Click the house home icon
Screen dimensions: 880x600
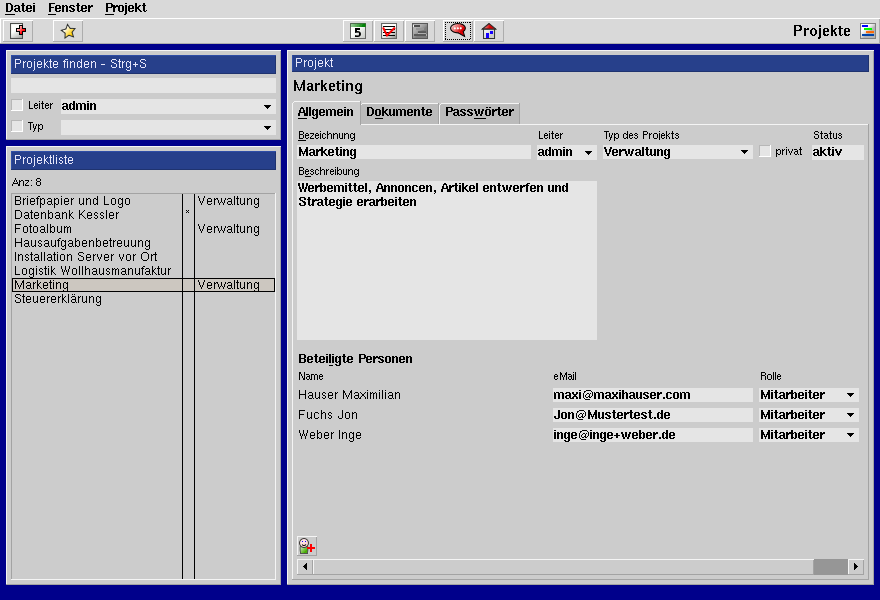point(489,31)
